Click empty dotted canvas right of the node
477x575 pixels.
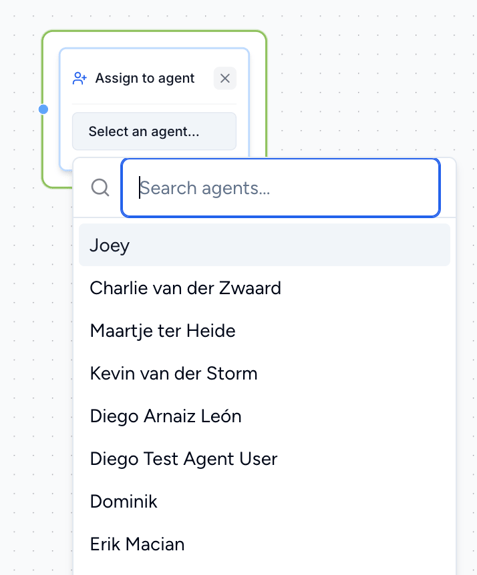367,92
